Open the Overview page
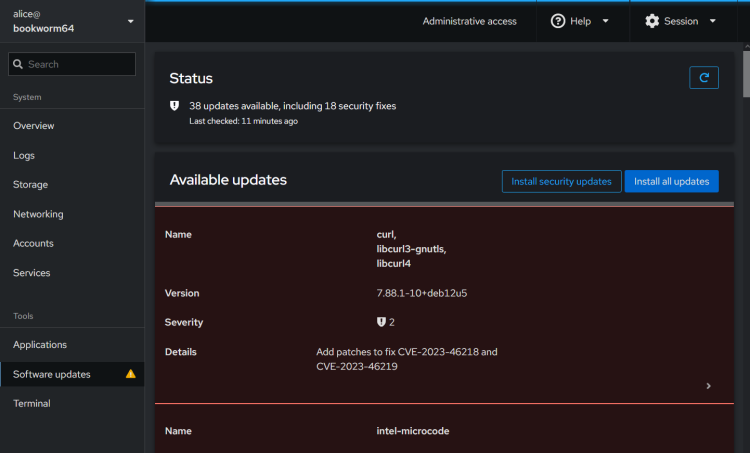Screen dimensions: 750x453 point(72,126)
